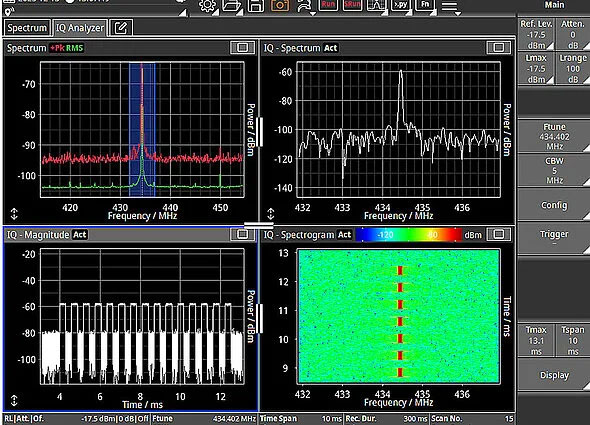The width and height of the screenshot is (590, 425).
Task: Click the IQ - Magnitude panel title
Action: 38,235
